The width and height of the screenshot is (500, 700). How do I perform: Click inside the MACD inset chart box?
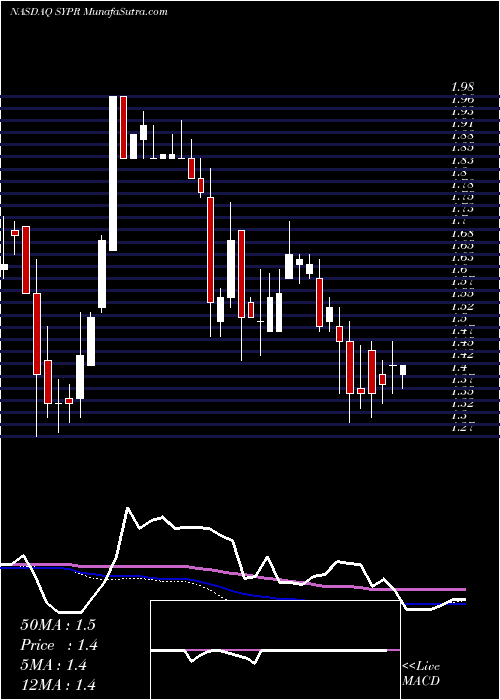point(275,650)
